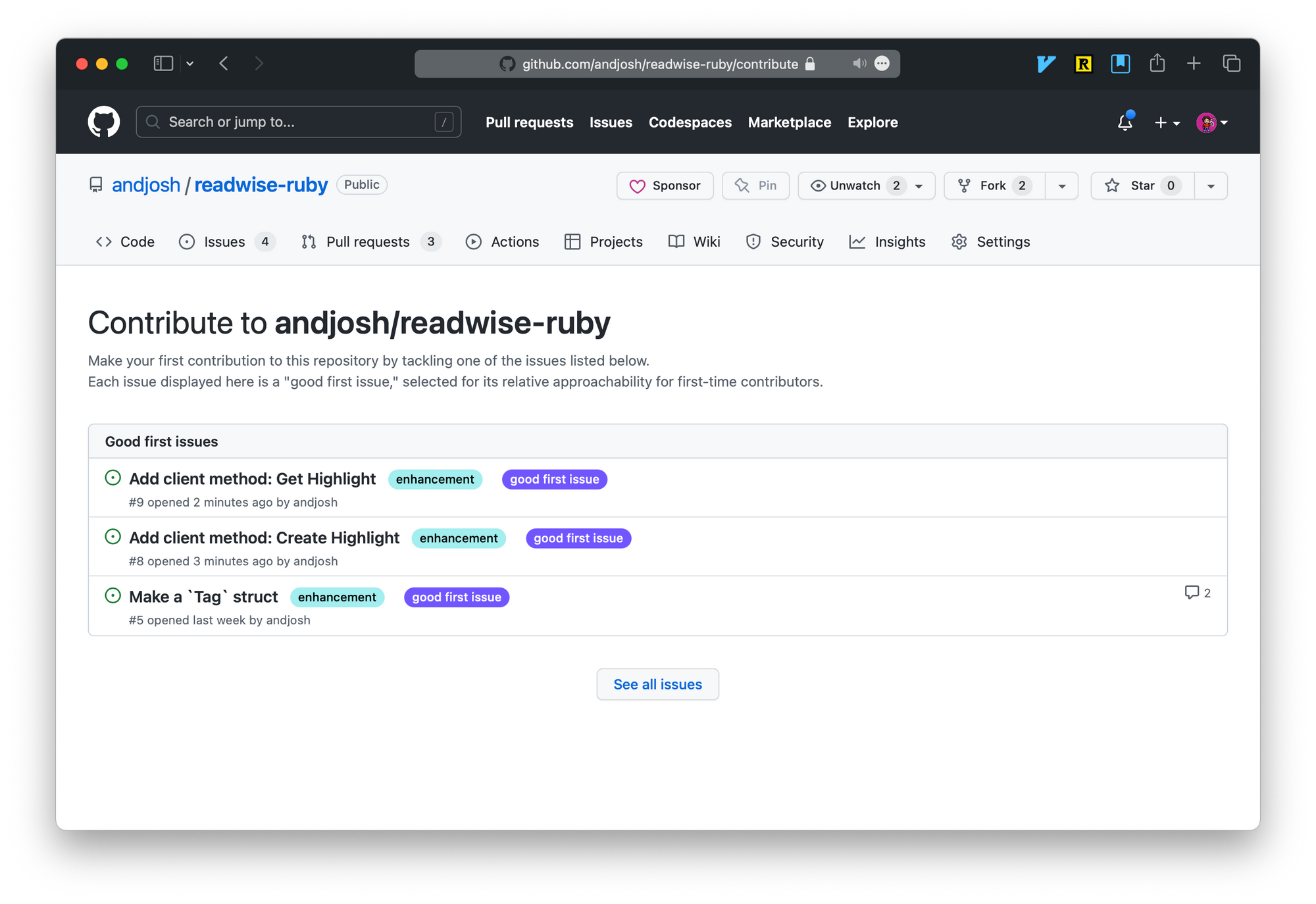Expand the sidebar options chevron
1316x904 pixels.
click(190, 64)
